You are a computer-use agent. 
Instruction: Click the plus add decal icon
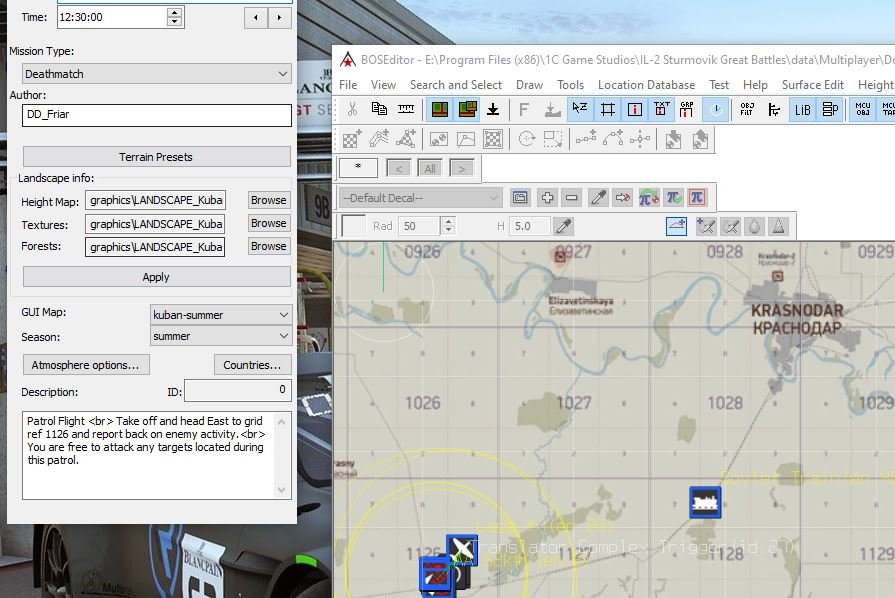click(x=546, y=198)
